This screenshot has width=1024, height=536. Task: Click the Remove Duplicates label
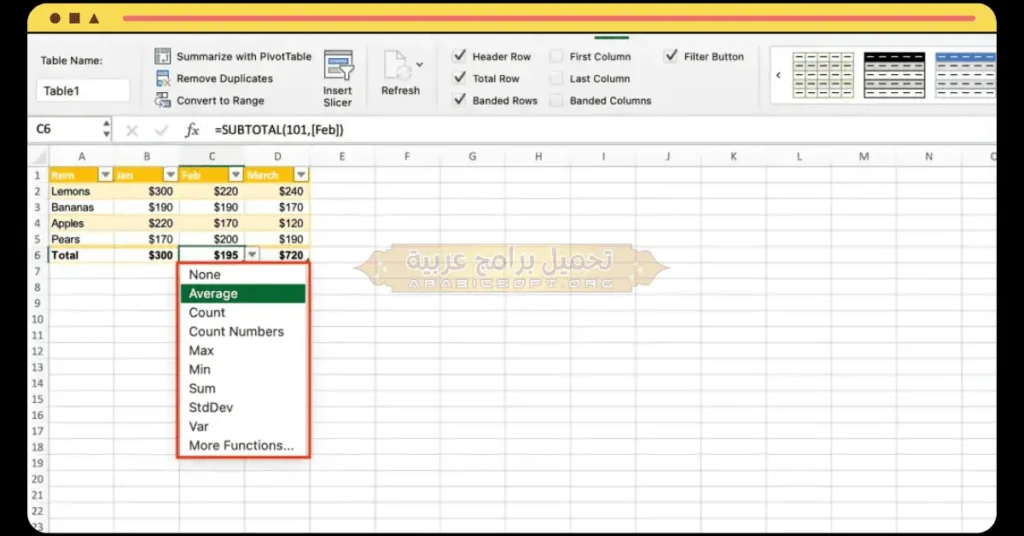pyautogui.click(x=225, y=78)
